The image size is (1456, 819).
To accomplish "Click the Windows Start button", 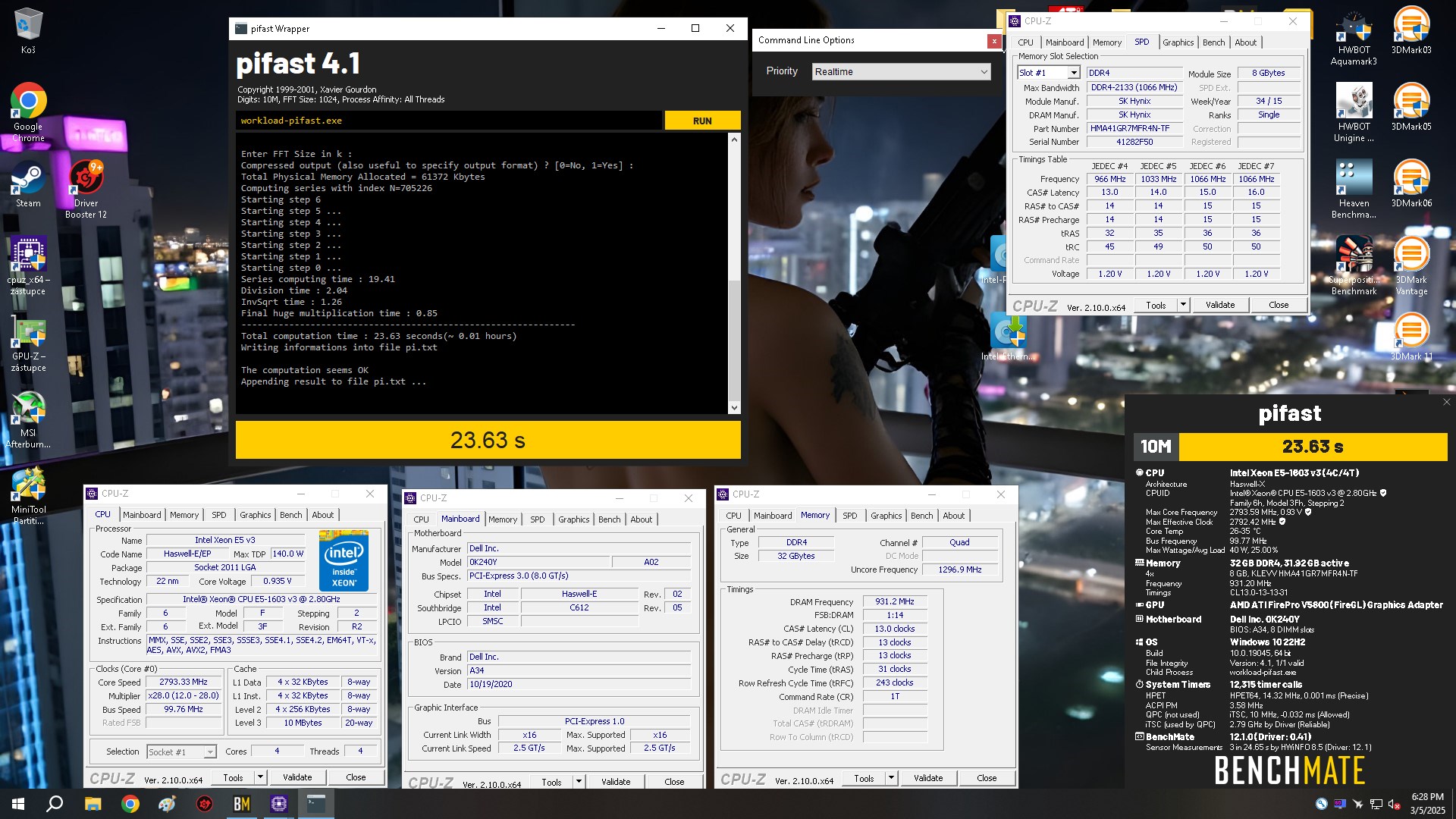I will [18, 804].
